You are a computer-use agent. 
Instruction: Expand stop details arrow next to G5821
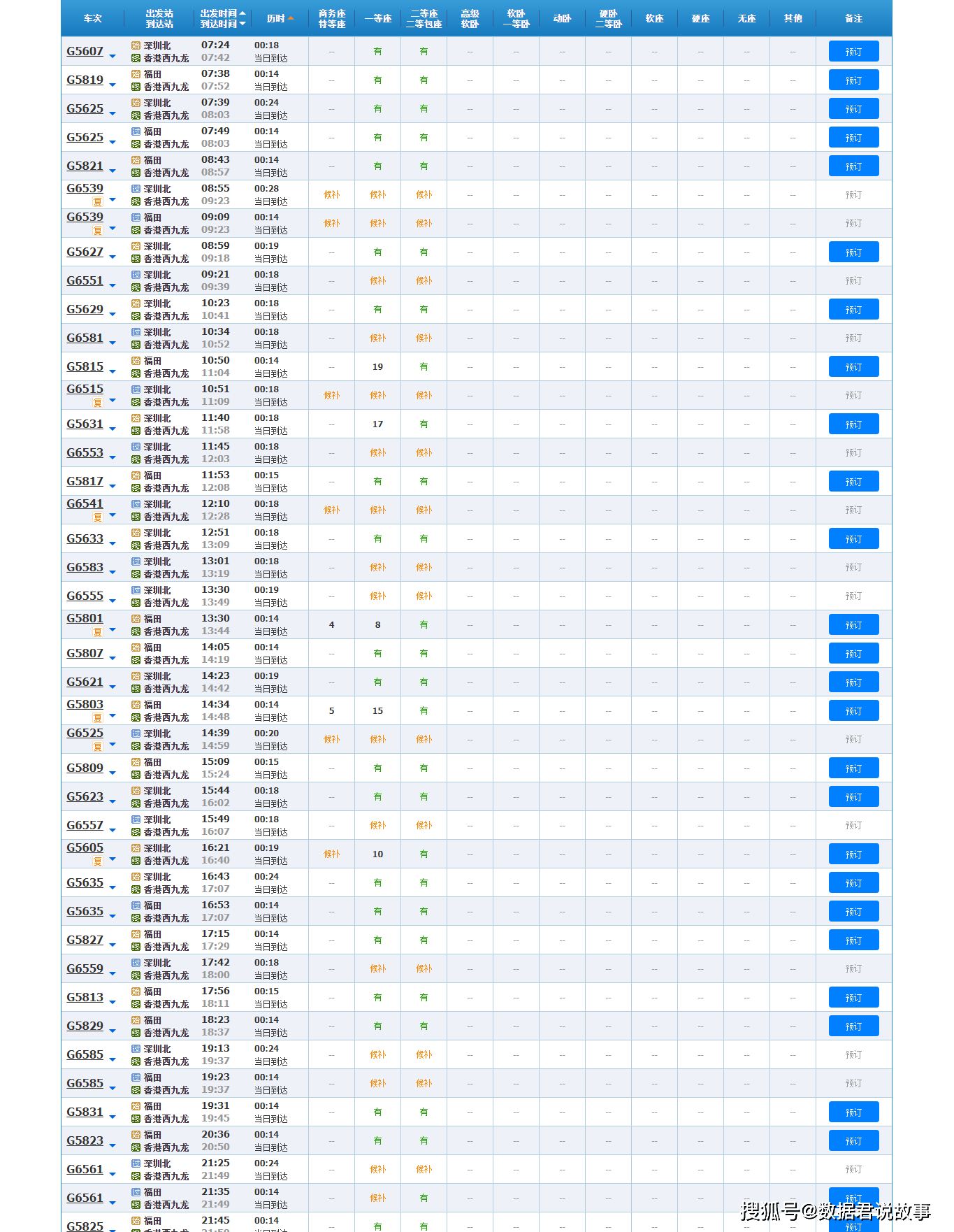(113, 171)
